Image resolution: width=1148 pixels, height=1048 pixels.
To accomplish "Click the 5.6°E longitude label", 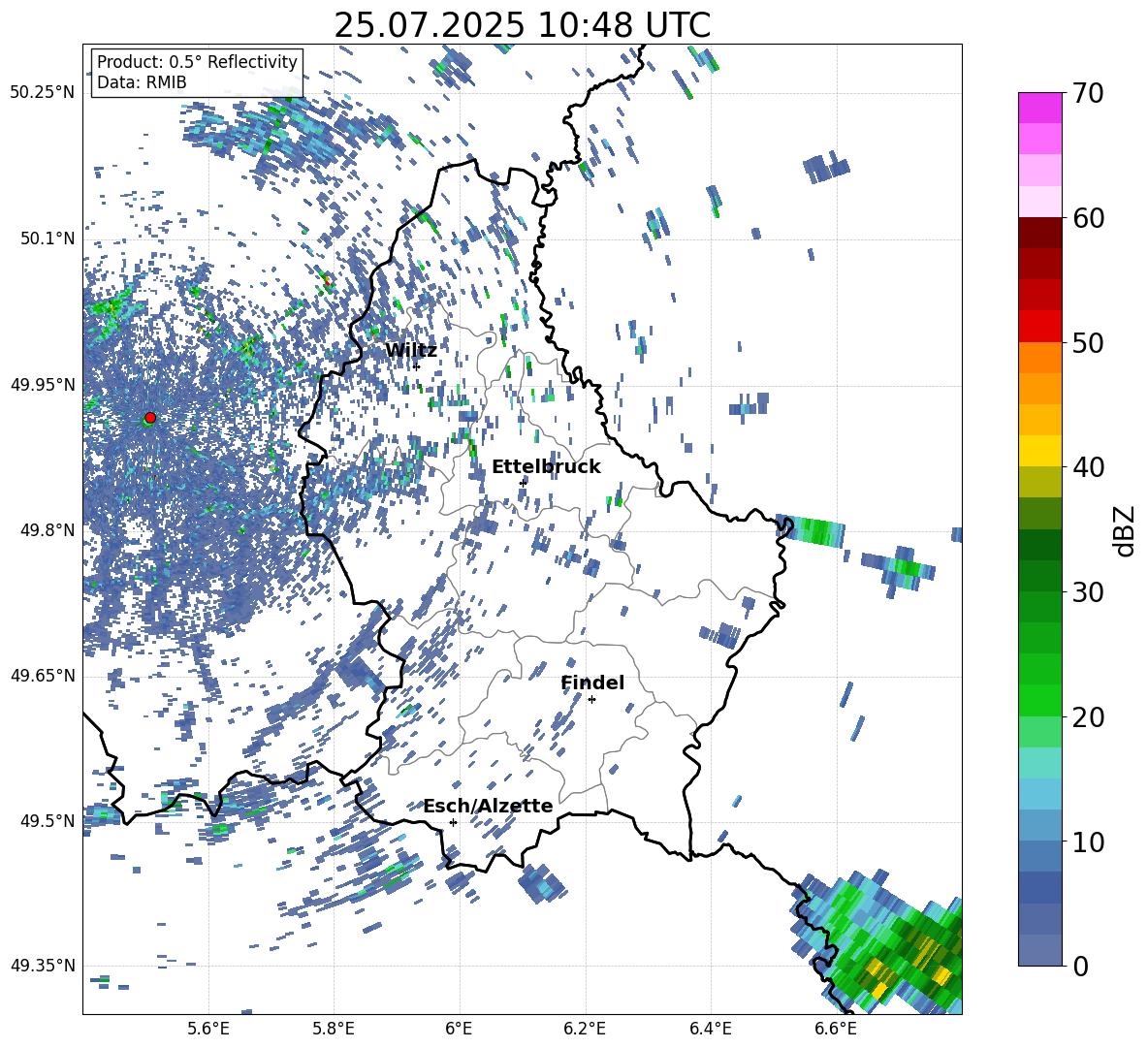I will [208, 1029].
